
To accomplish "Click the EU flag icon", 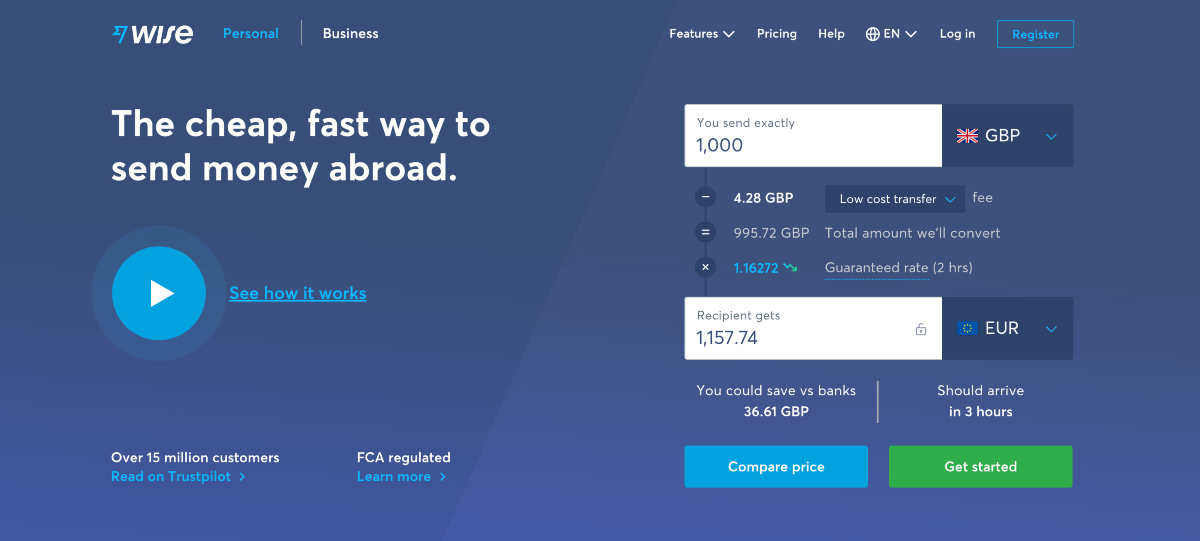I will [x=967, y=328].
